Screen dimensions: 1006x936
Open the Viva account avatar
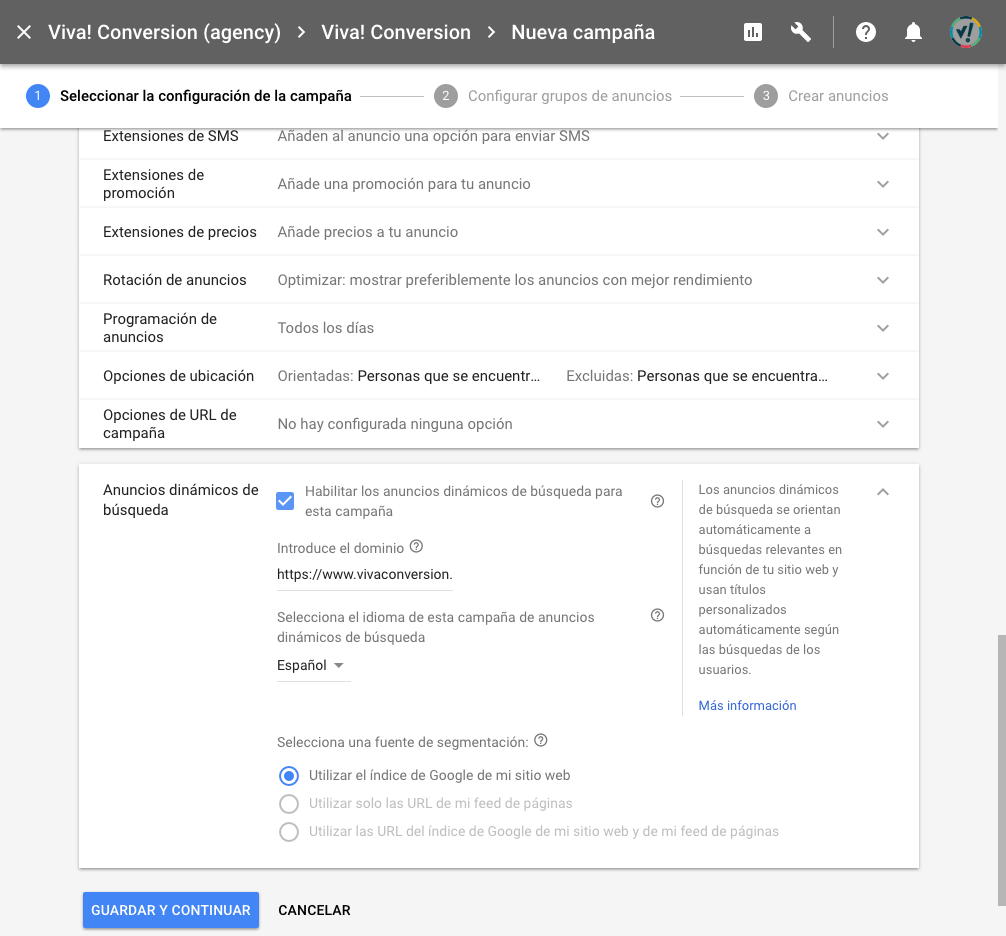tap(965, 32)
